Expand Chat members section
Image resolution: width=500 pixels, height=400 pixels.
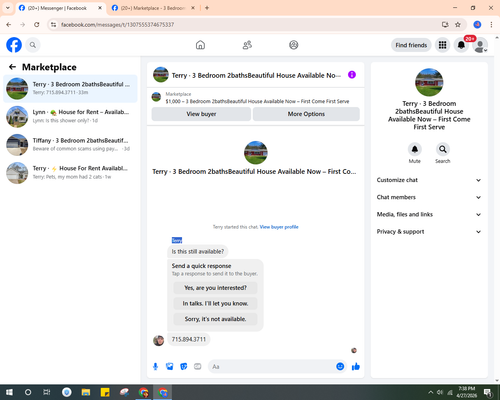click(429, 197)
